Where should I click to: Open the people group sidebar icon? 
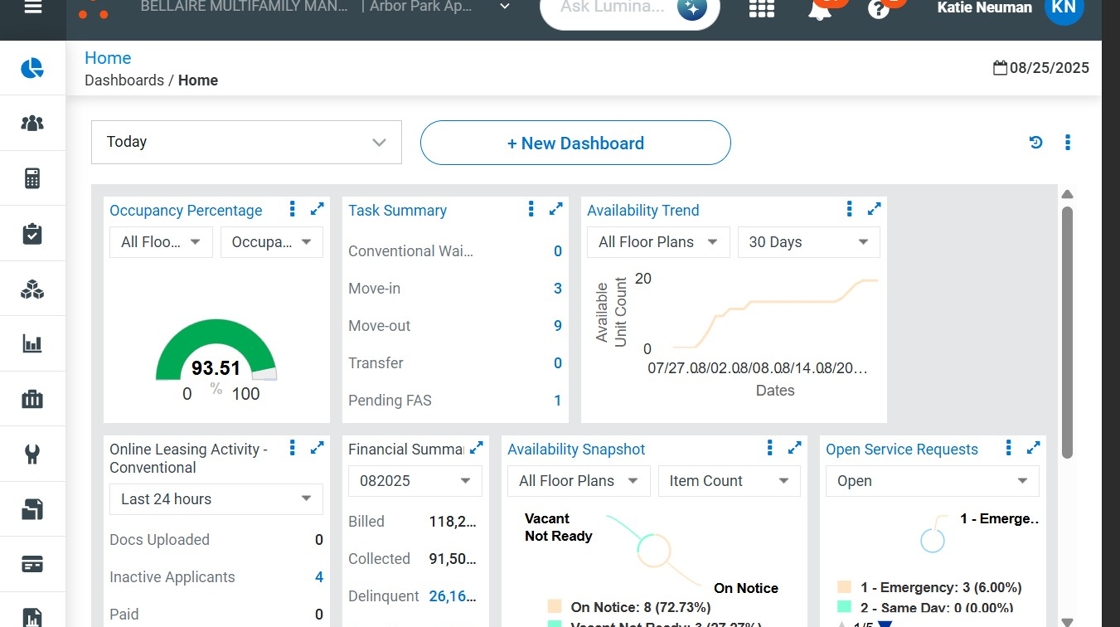click(x=32, y=123)
